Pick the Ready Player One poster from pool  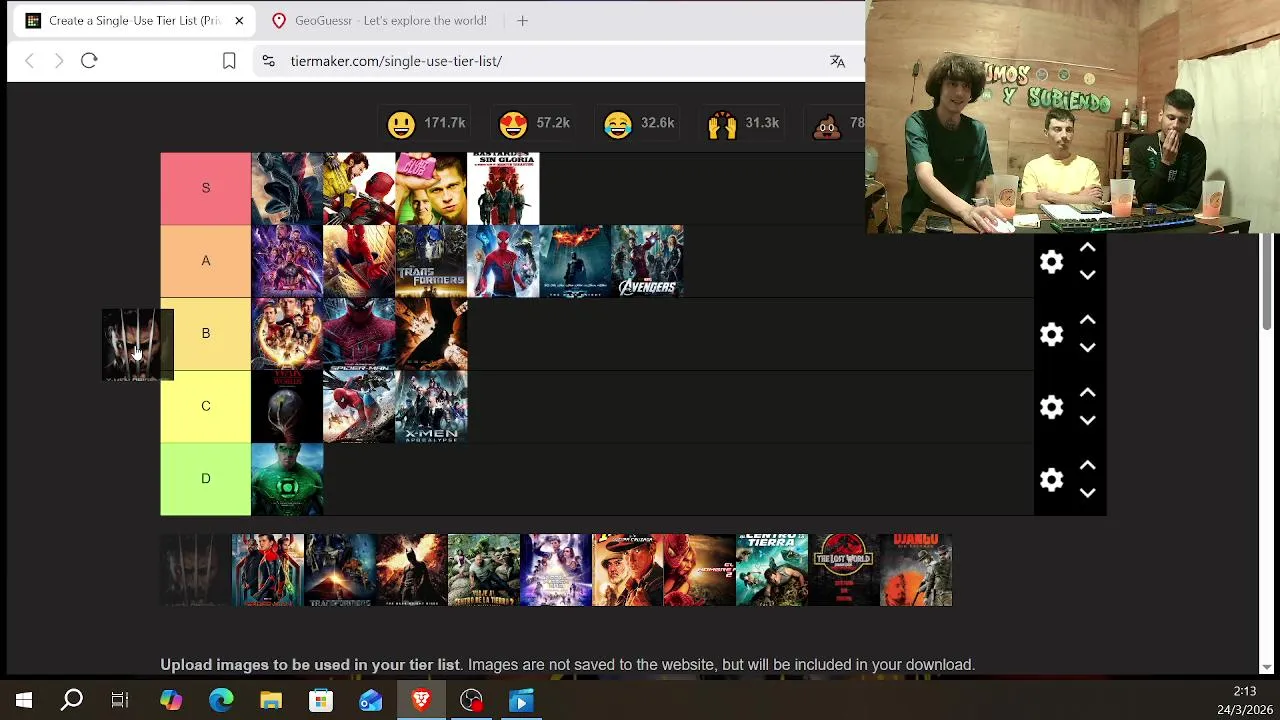coord(556,570)
